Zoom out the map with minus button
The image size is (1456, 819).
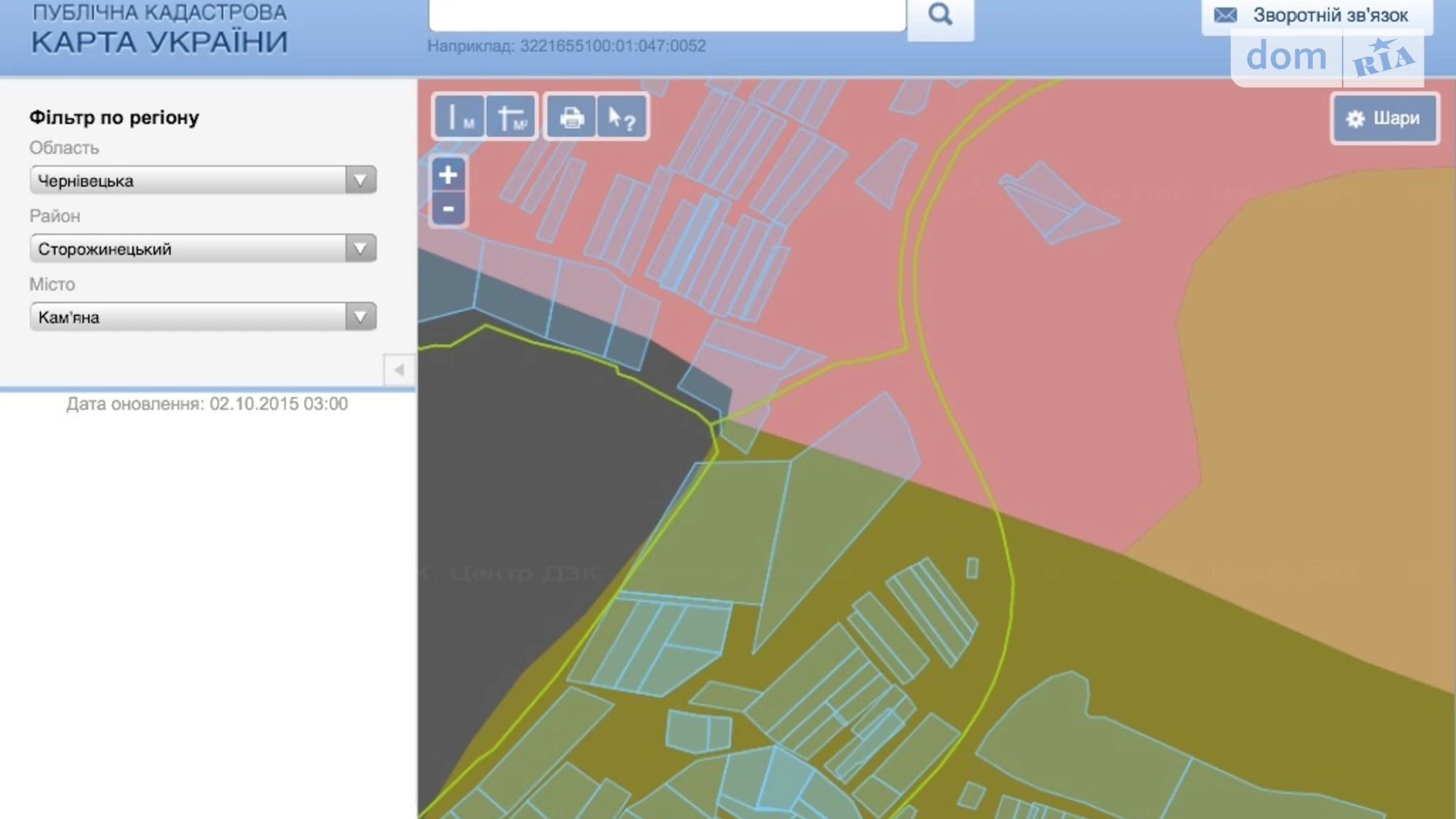click(448, 209)
